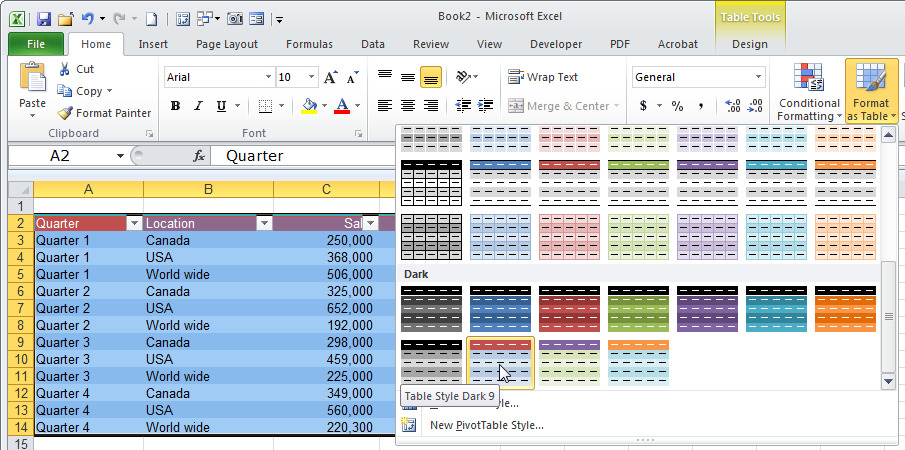Click the Clipboard group dialog launcher
This screenshot has width=905, height=450.
tap(149, 134)
